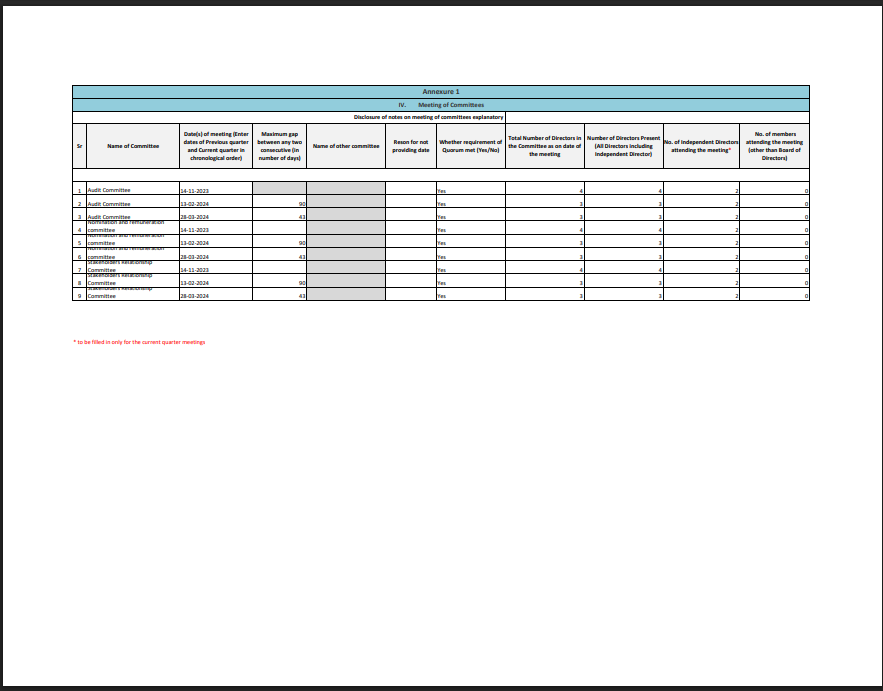Image resolution: width=883 pixels, height=691 pixels.
Task: Click the 'Total Number of Directors in the Committee' header
Action: [x=545, y=146]
